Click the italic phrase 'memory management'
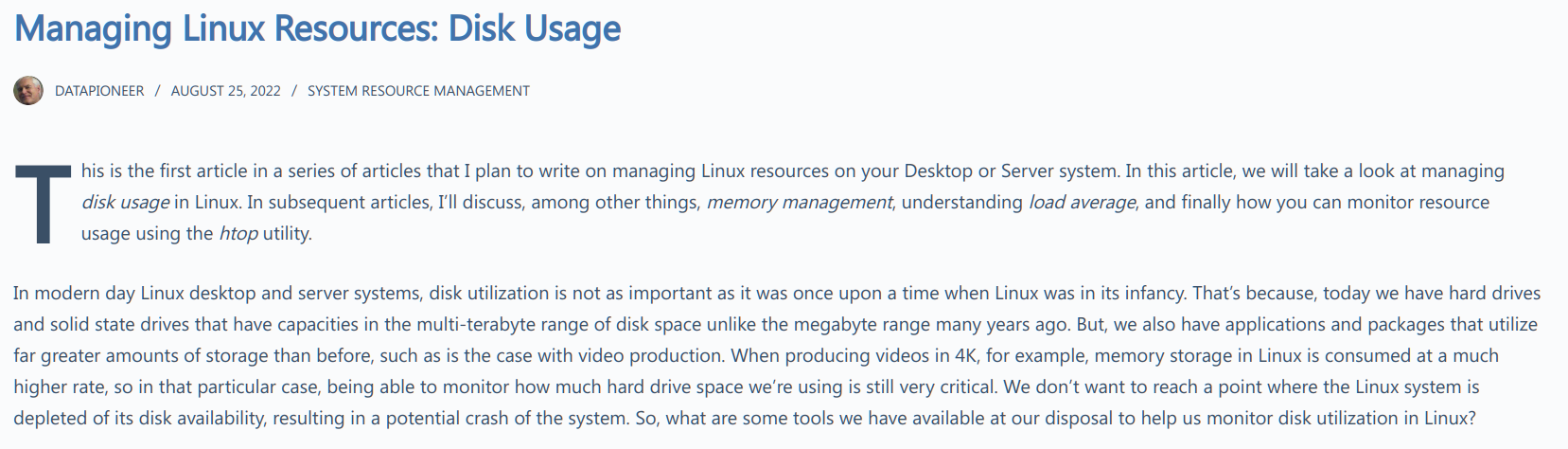The height and width of the screenshot is (449, 1568). [x=799, y=202]
